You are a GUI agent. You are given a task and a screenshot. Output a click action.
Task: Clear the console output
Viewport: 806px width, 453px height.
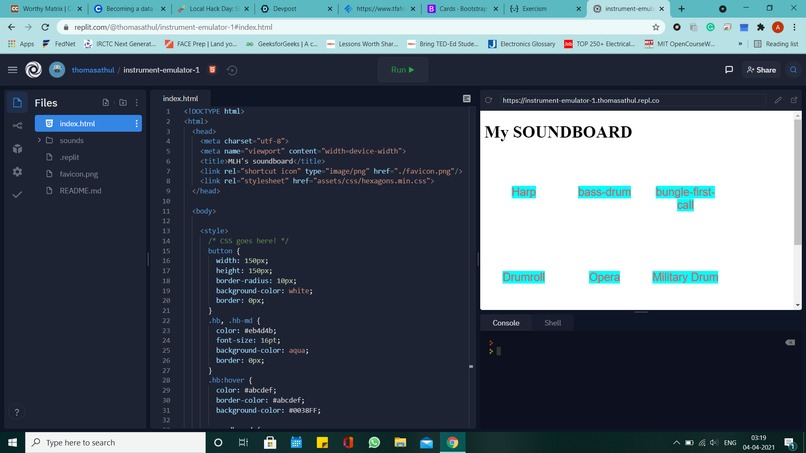point(790,342)
